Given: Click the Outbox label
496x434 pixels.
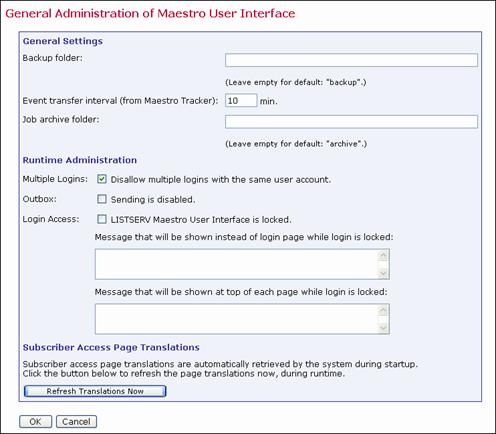Looking at the screenshot, I should (39, 199).
